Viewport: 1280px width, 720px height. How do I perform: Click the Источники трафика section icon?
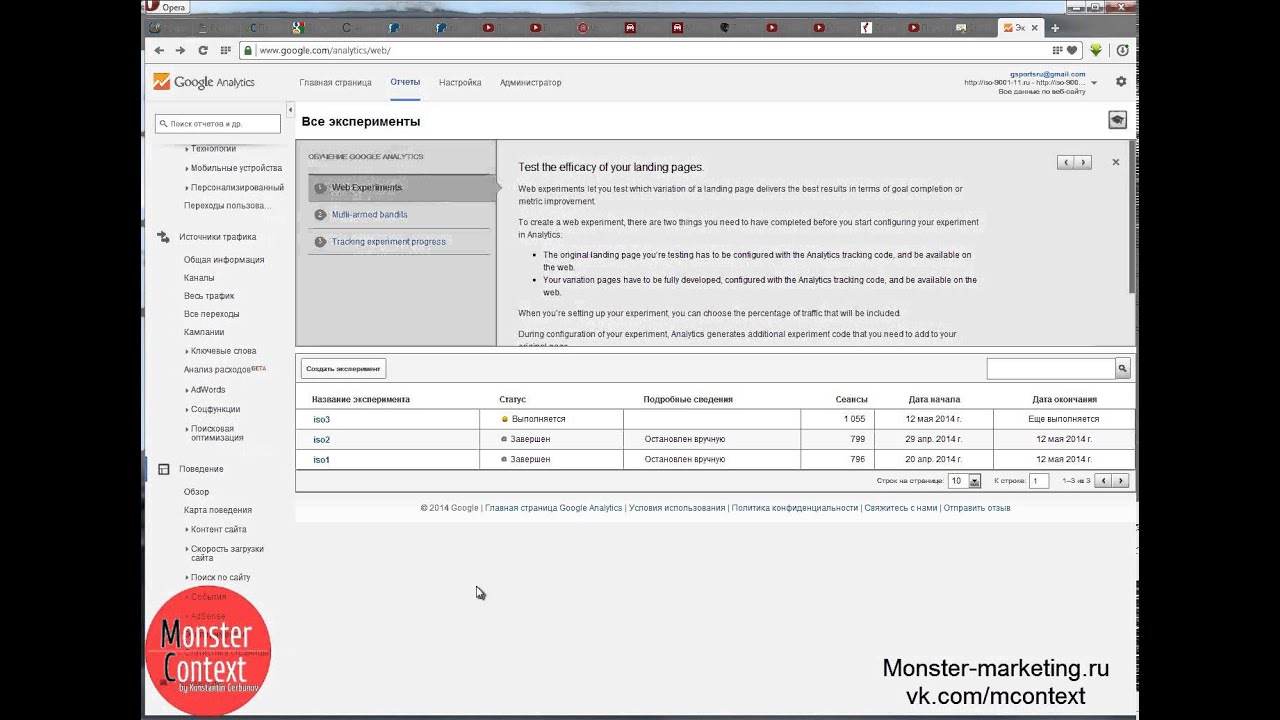(x=163, y=237)
